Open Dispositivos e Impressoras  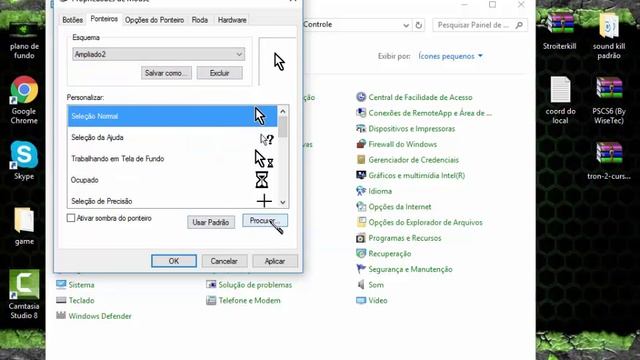(411, 129)
